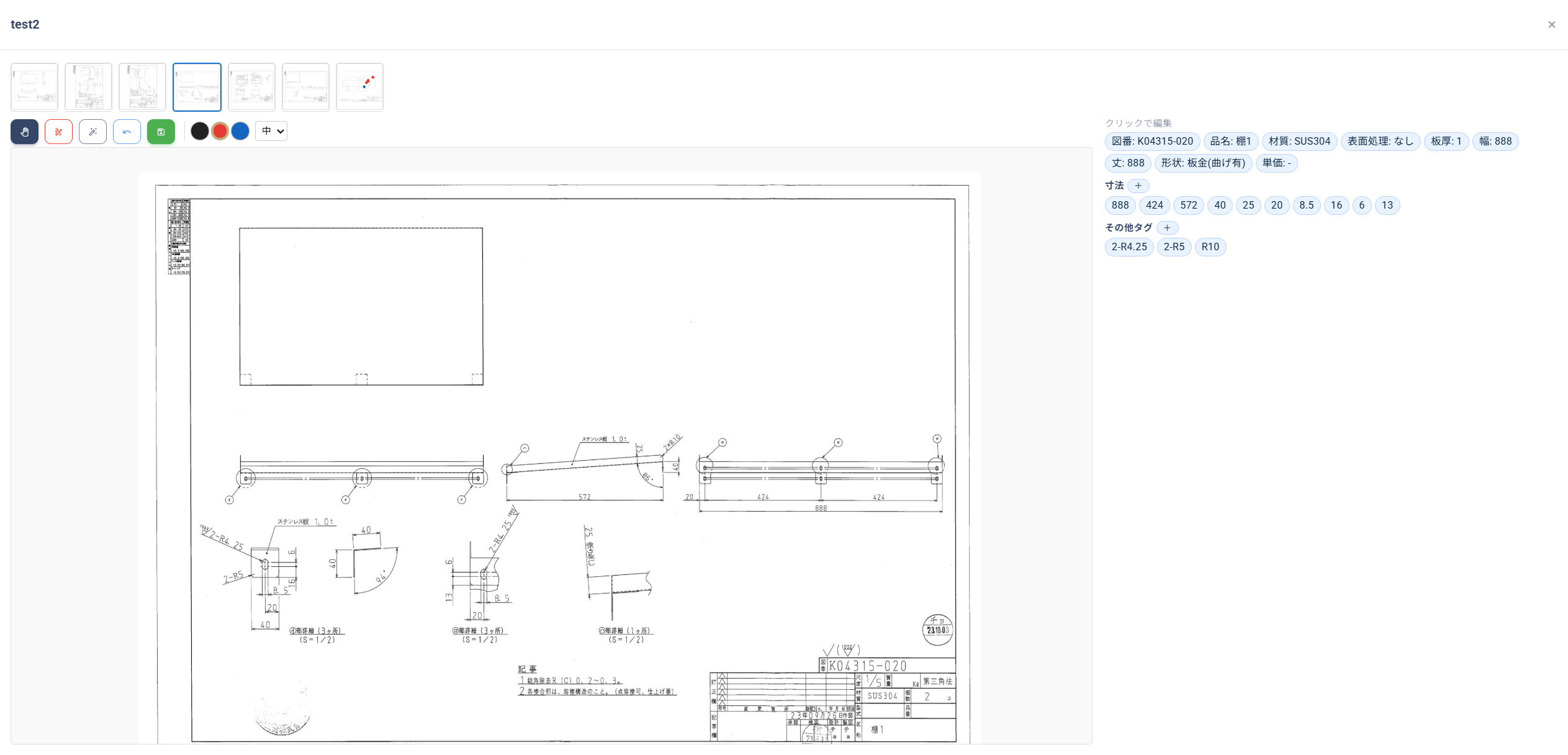Add a new その他タグ with plus
1568x755 pixels.
tap(1167, 228)
